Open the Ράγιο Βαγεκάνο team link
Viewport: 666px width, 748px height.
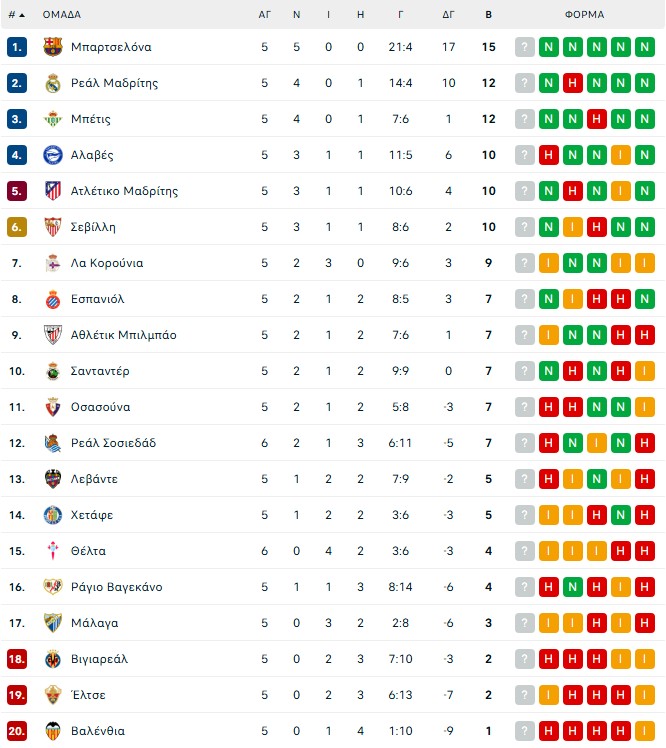117,587
